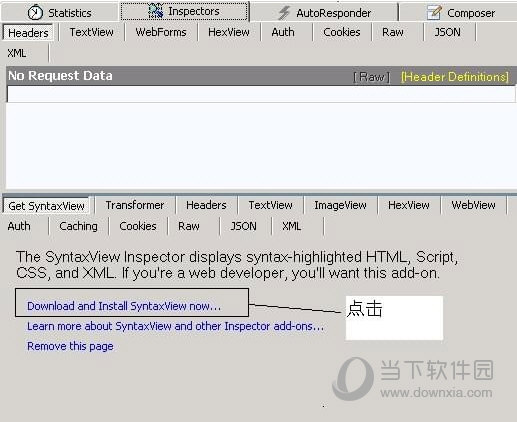Open the response TextView tab
Image resolution: width=517 pixels, height=422 pixels.
coord(271,205)
